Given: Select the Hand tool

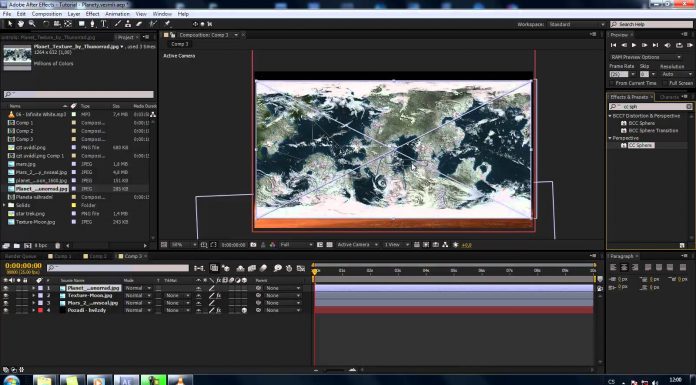Looking at the screenshot, I should [20, 24].
